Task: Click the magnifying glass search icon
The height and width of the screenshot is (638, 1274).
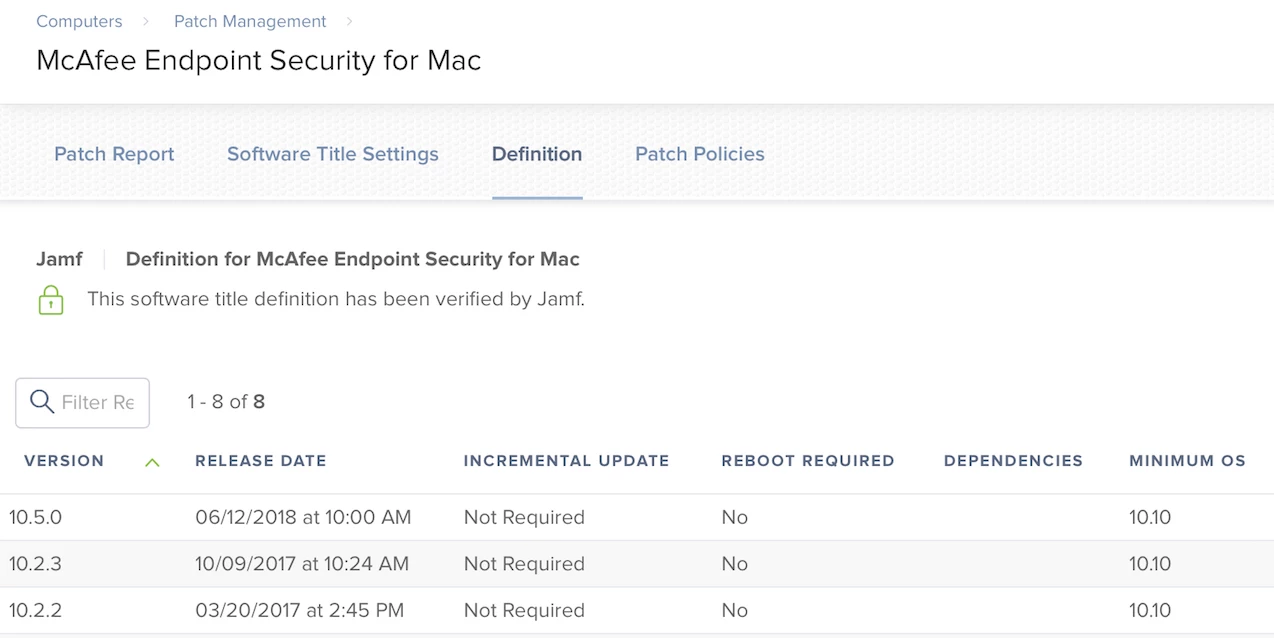Action: (42, 402)
